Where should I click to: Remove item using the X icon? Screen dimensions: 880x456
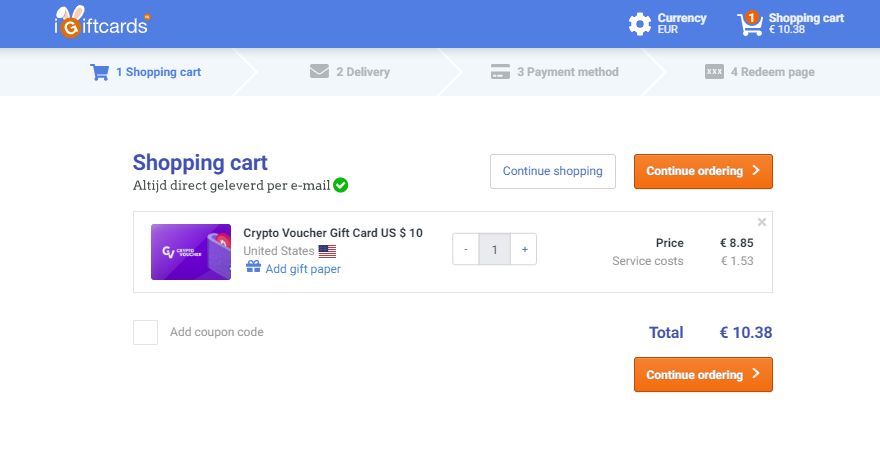[x=762, y=222]
